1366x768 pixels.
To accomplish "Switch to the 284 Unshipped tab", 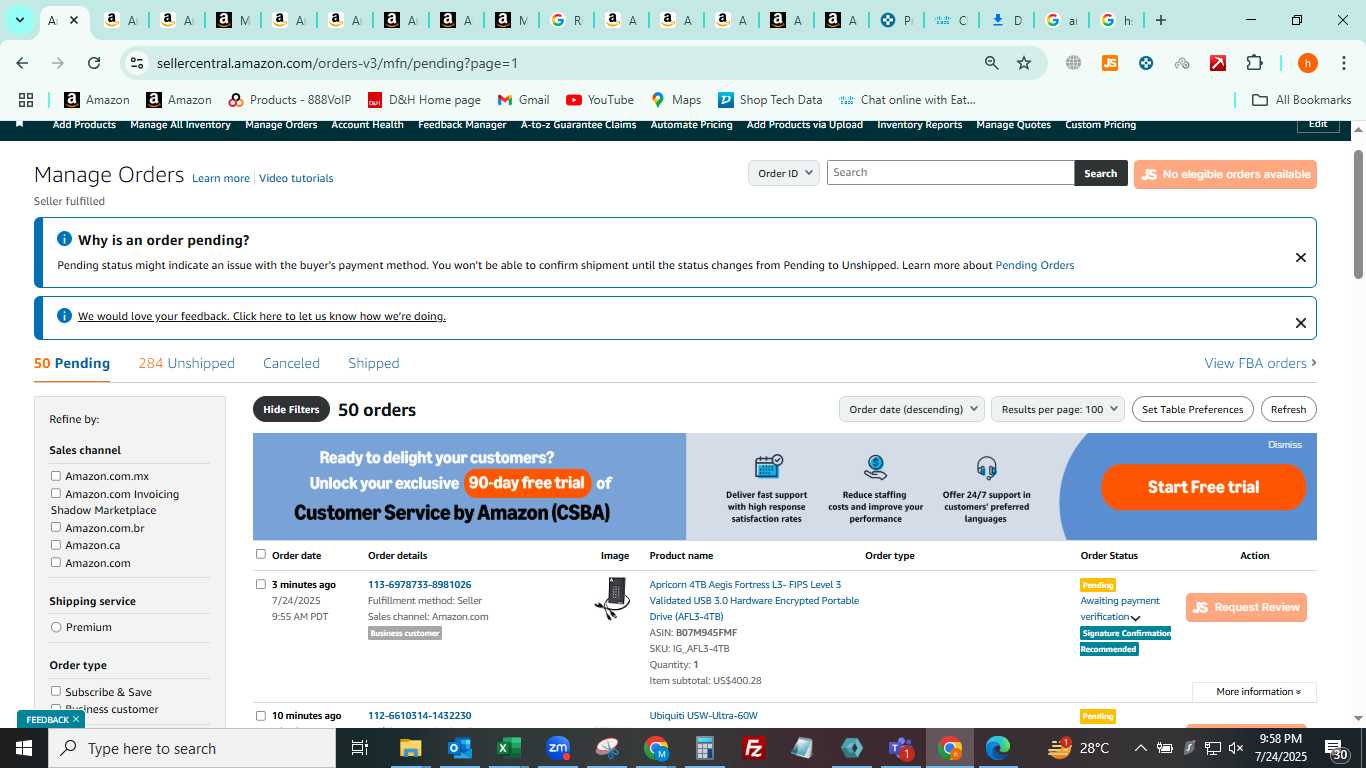I will point(187,363).
